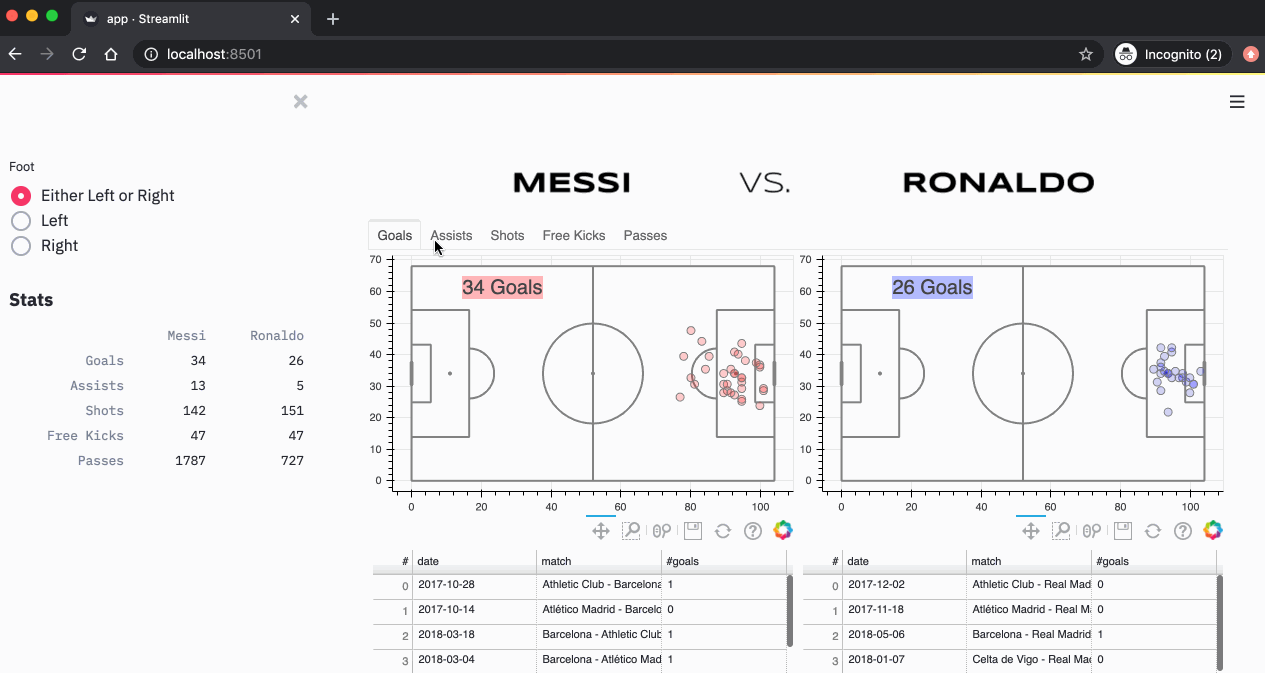Reload the page in the browser
The height and width of the screenshot is (673, 1265).
[79, 54]
